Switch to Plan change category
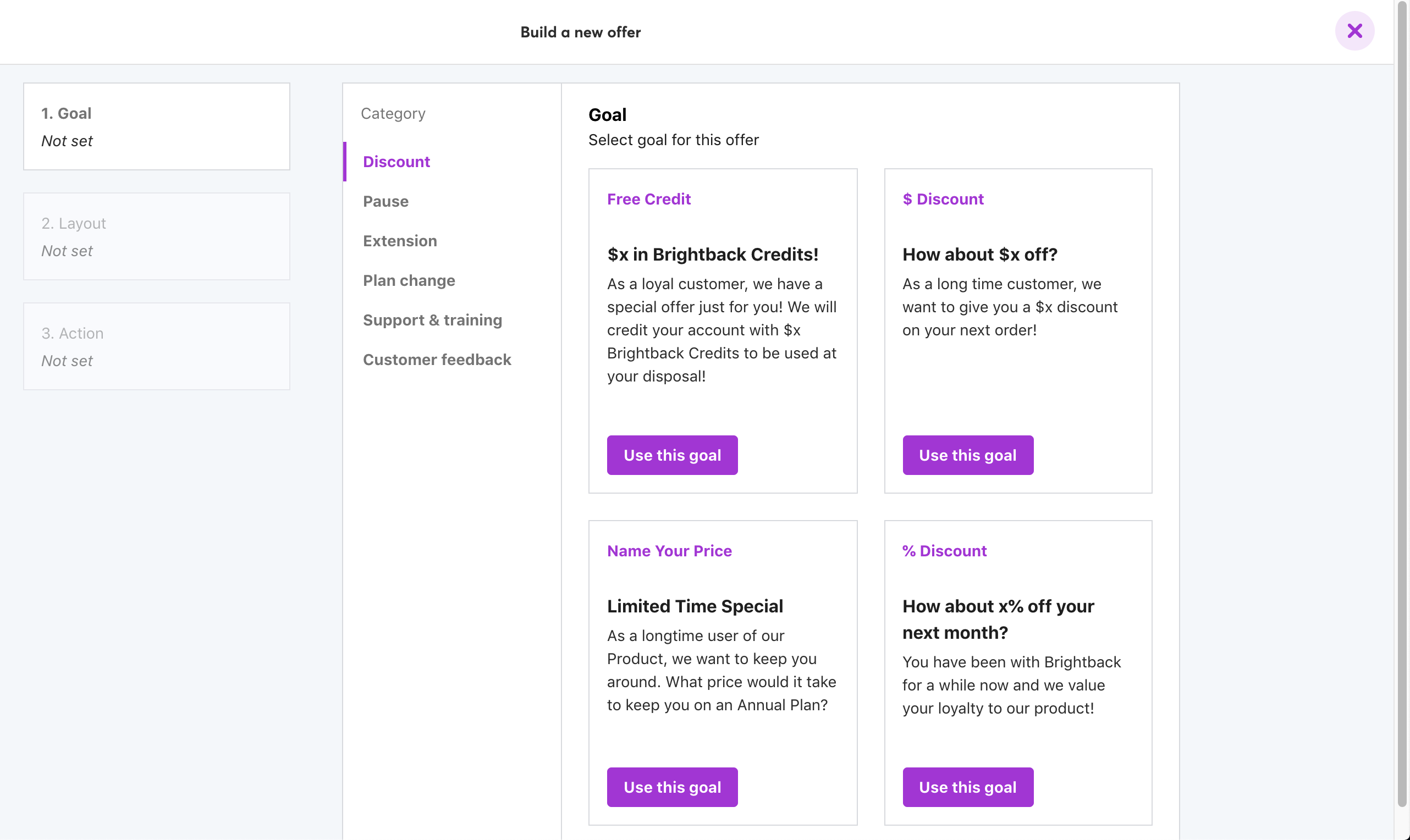Viewport: 1410px width, 840px height. (x=409, y=281)
